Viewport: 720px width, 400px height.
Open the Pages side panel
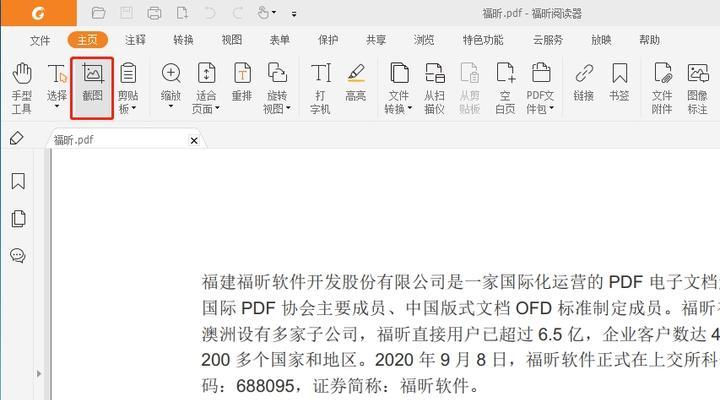tap(18, 219)
